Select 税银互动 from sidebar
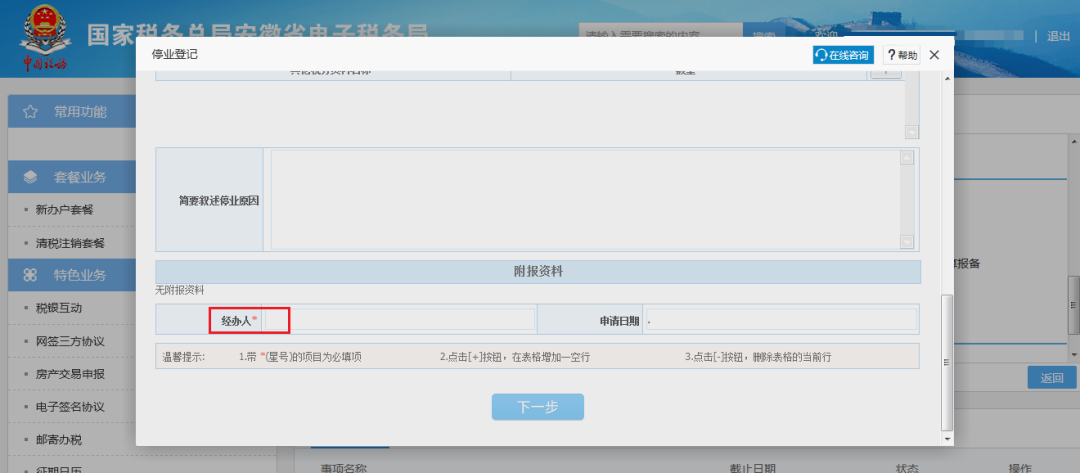 [58, 308]
